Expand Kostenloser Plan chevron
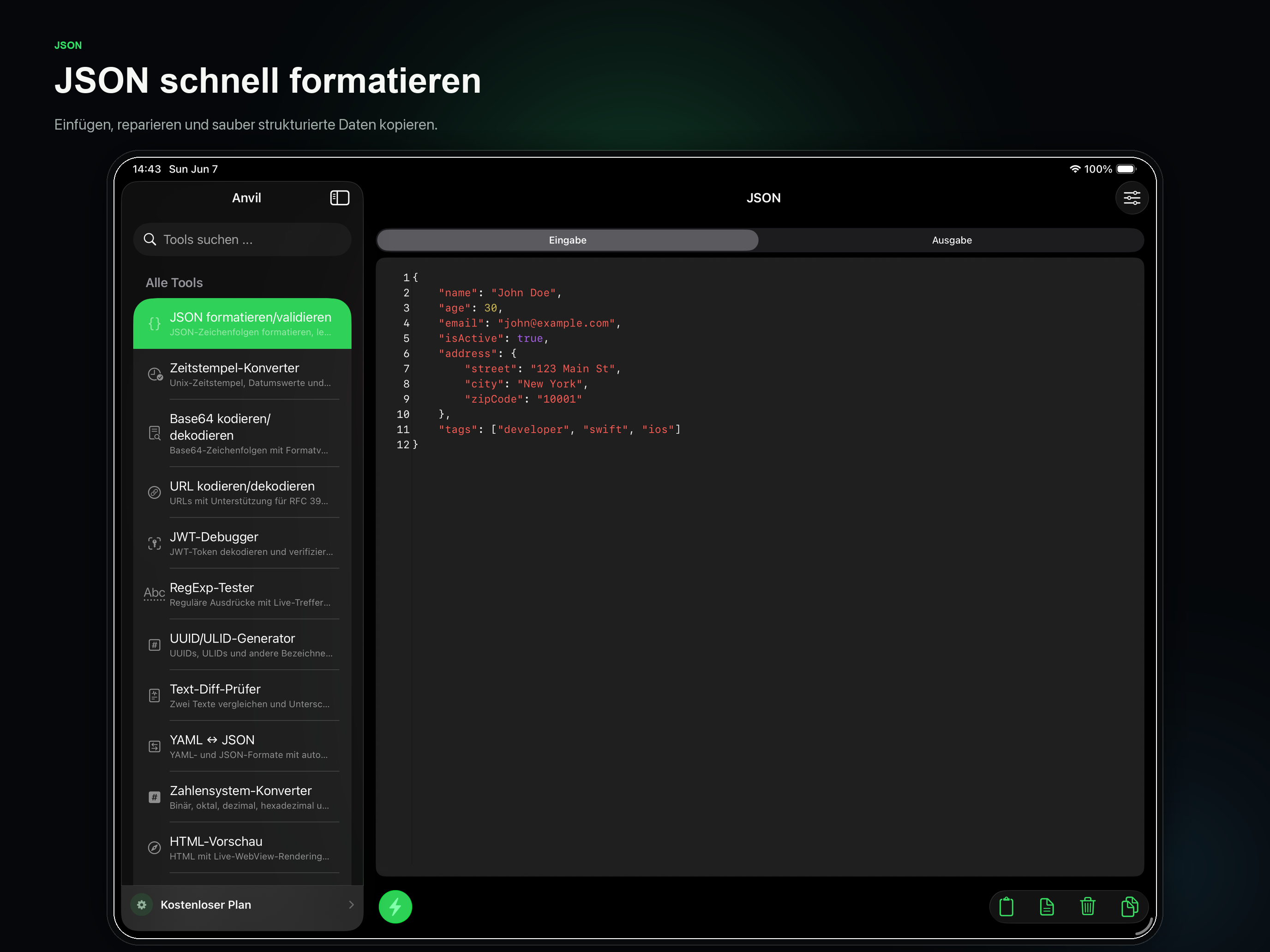This screenshot has height=952, width=1270. pyautogui.click(x=351, y=904)
